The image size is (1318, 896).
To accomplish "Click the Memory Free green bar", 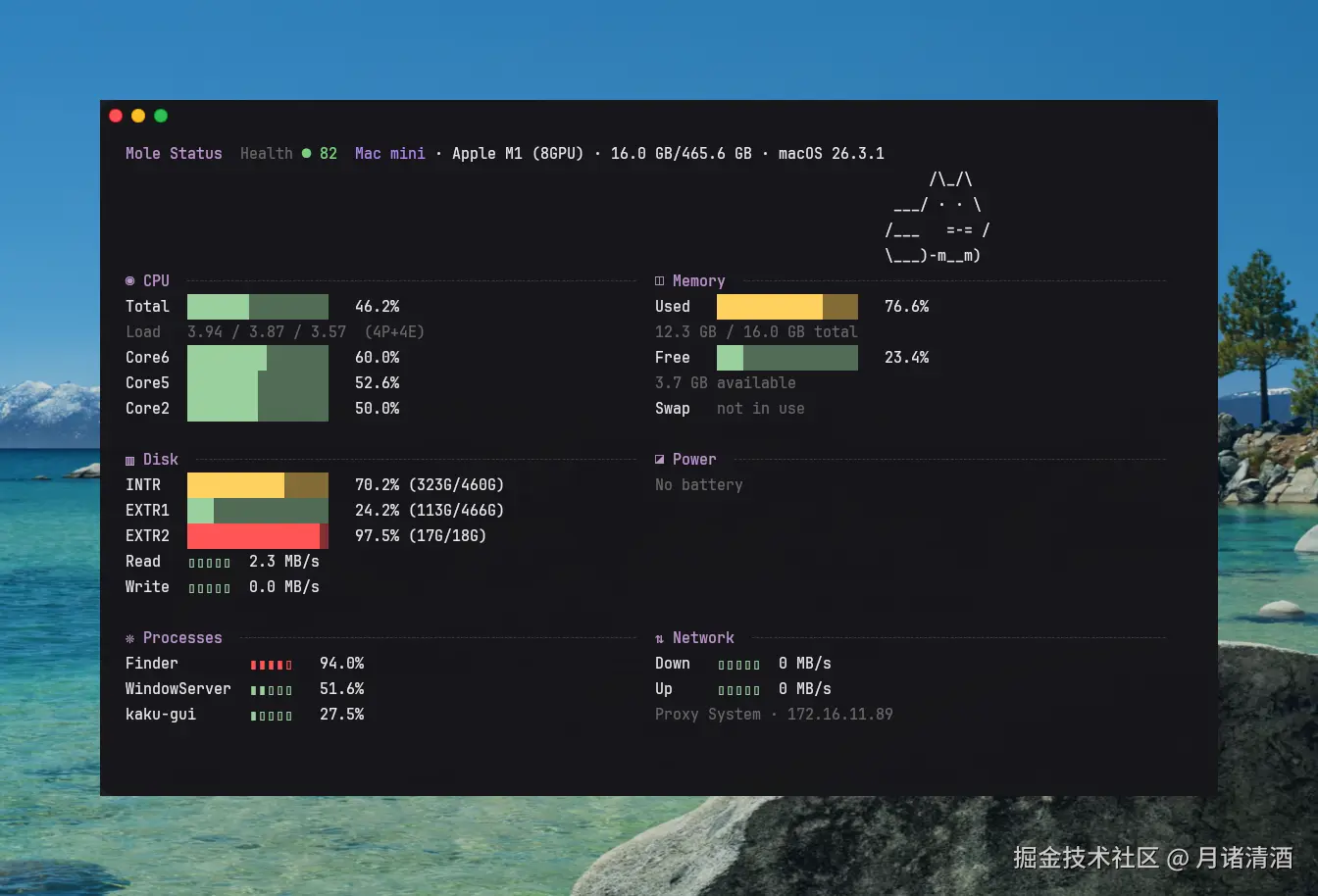I will [787, 358].
